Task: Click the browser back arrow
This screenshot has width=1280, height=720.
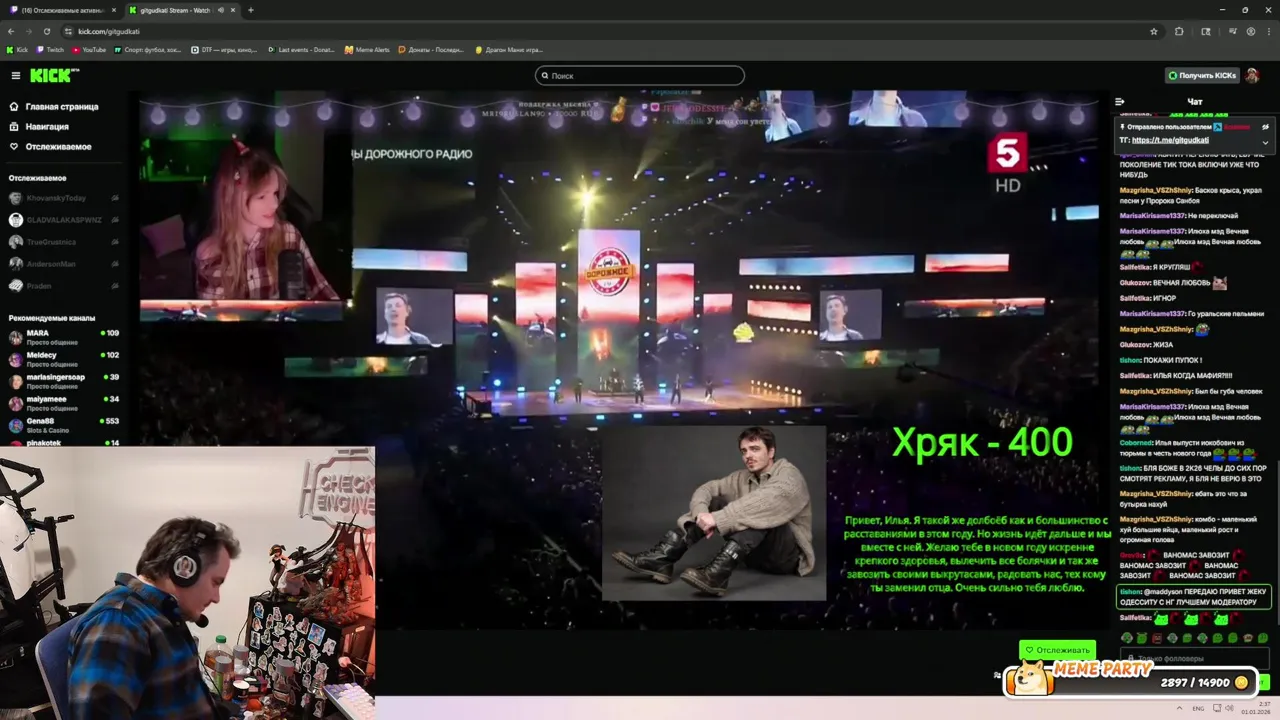Action: (x=11, y=31)
